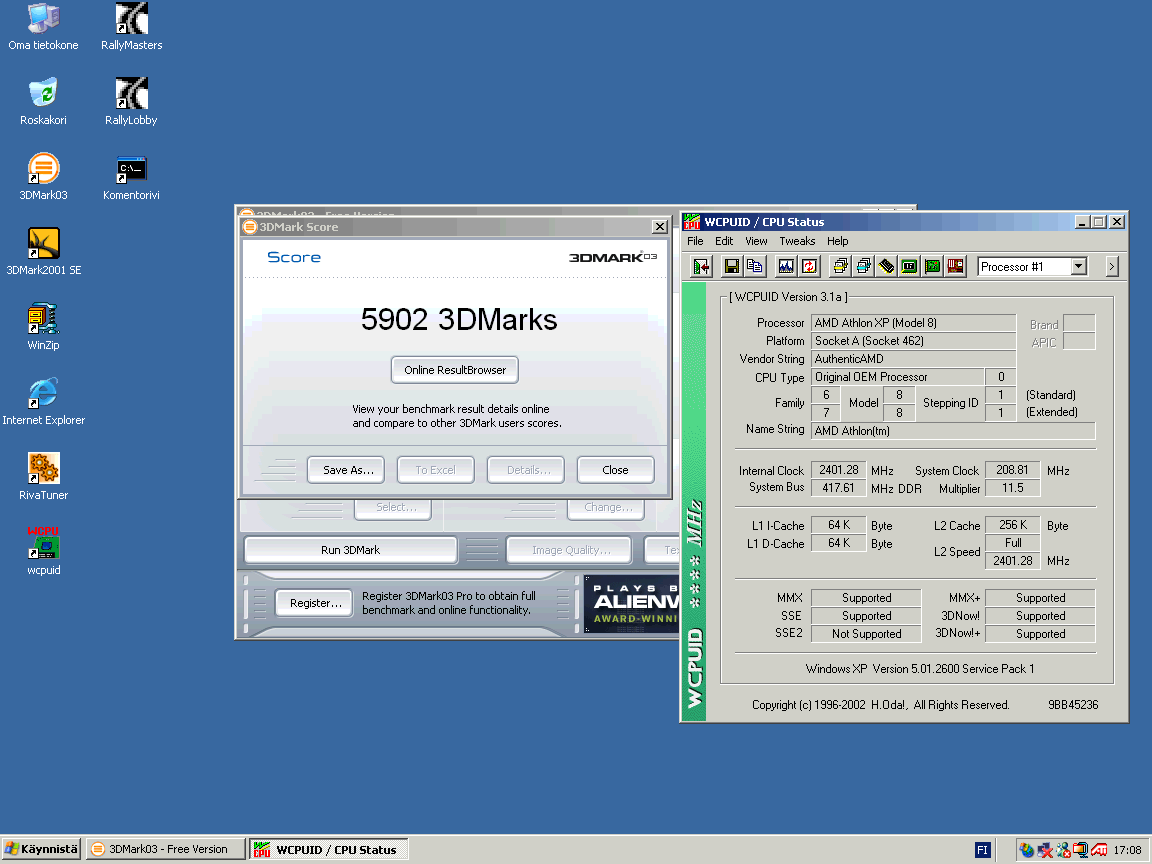Click the ATI icon in system tray
This screenshot has height=864, width=1152.
coord(1099,850)
